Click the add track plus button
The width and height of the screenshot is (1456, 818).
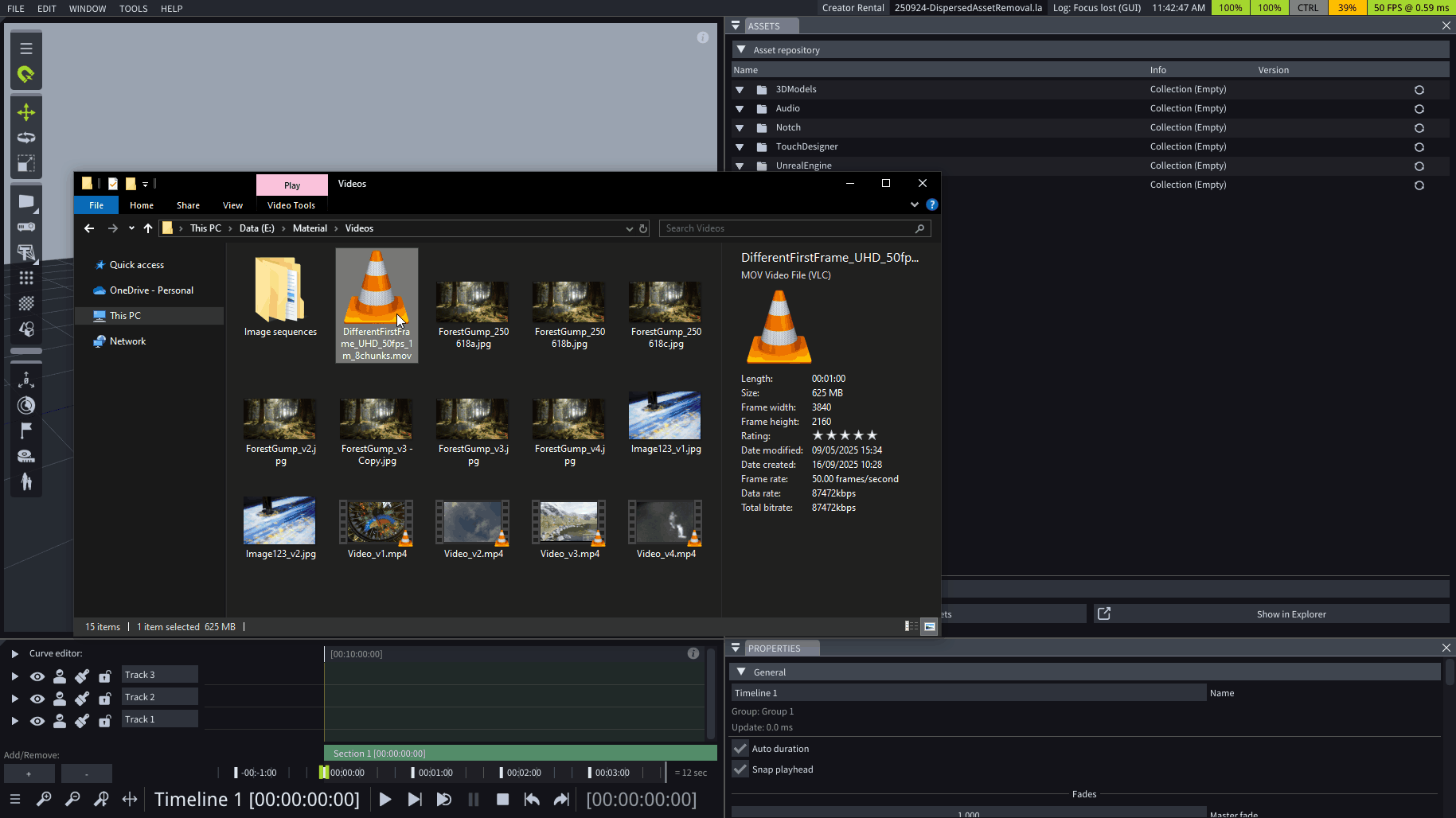click(x=29, y=773)
